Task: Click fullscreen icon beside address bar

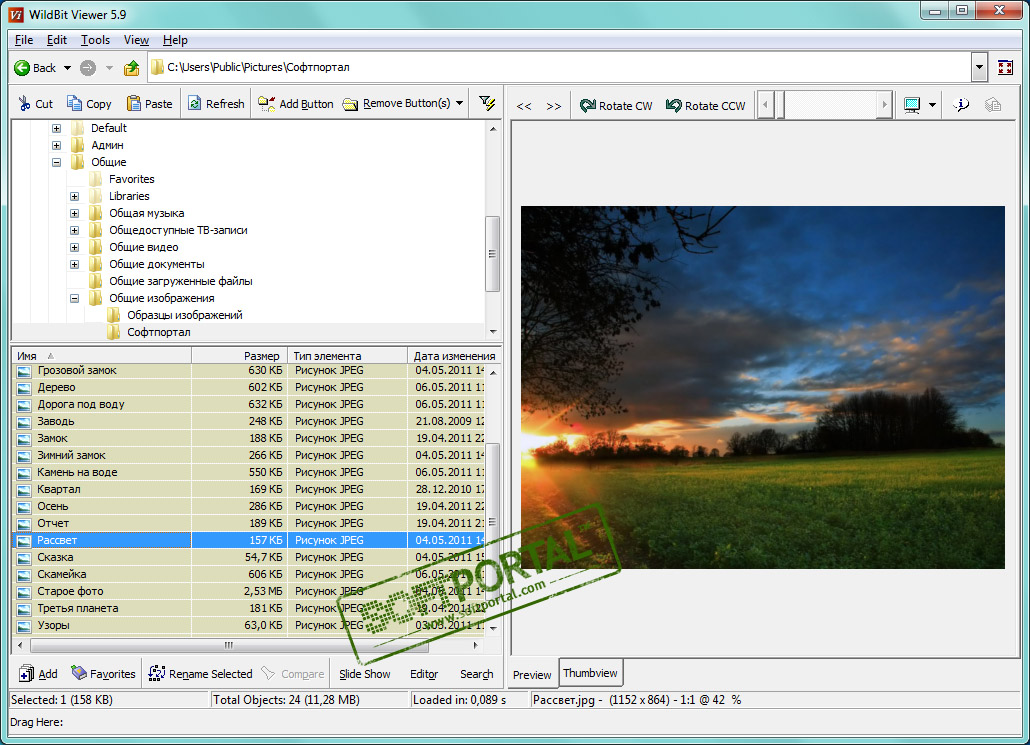Action: [x=1005, y=67]
